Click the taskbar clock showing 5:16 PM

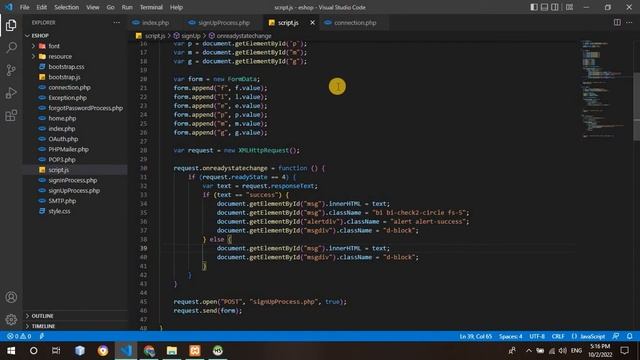(x=600, y=351)
